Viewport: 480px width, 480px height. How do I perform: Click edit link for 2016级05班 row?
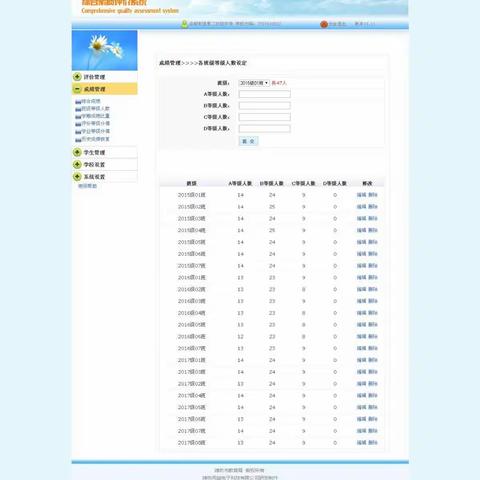pyautogui.click(x=361, y=325)
